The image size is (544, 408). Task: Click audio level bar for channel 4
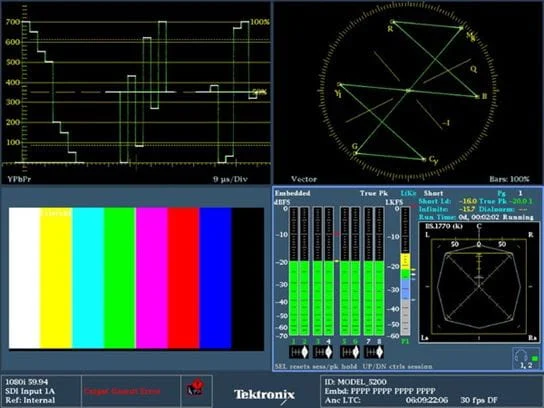point(329,271)
